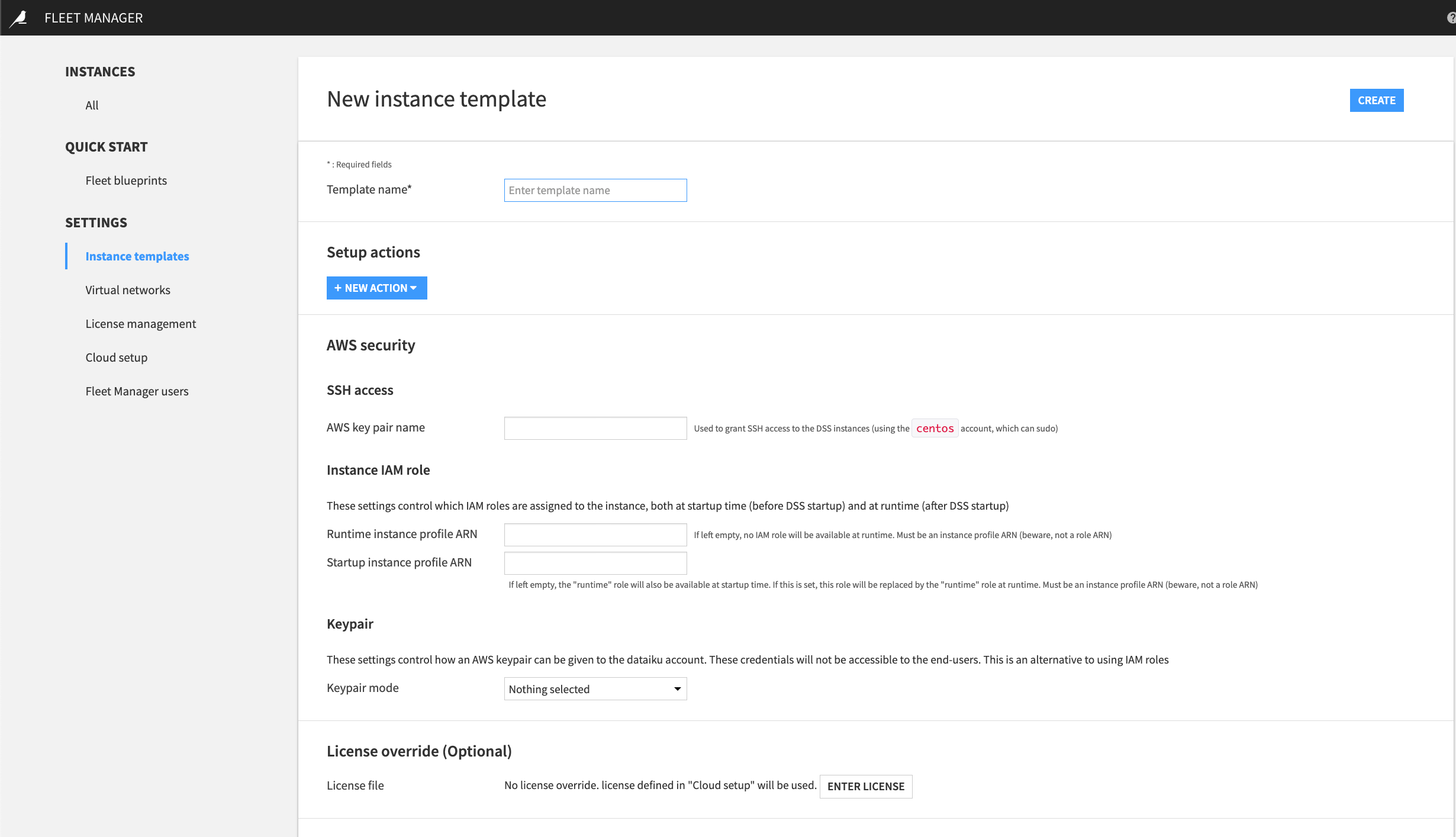This screenshot has height=837, width=1456.
Task: Open the License management page
Action: (x=140, y=323)
